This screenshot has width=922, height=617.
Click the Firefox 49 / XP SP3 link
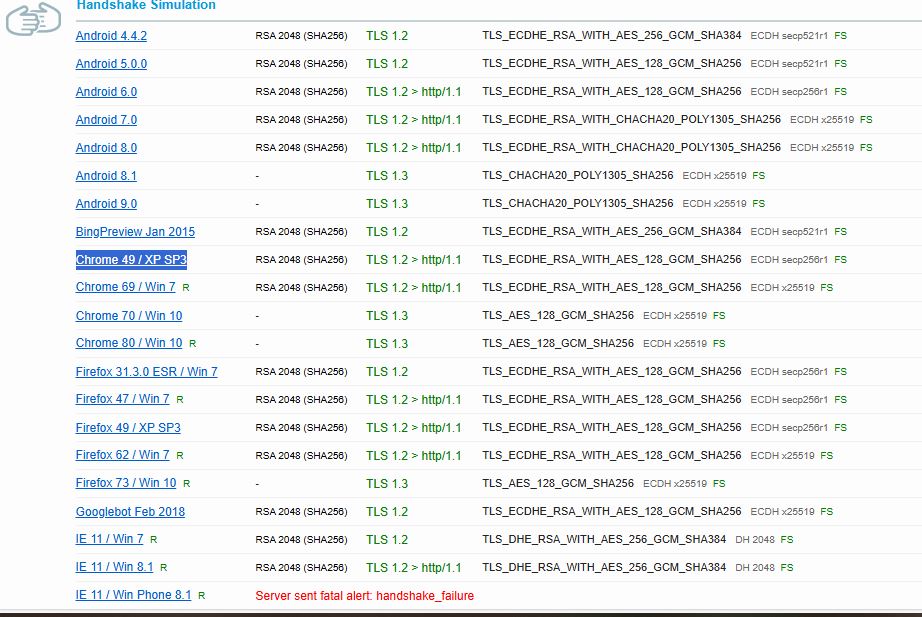click(128, 428)
